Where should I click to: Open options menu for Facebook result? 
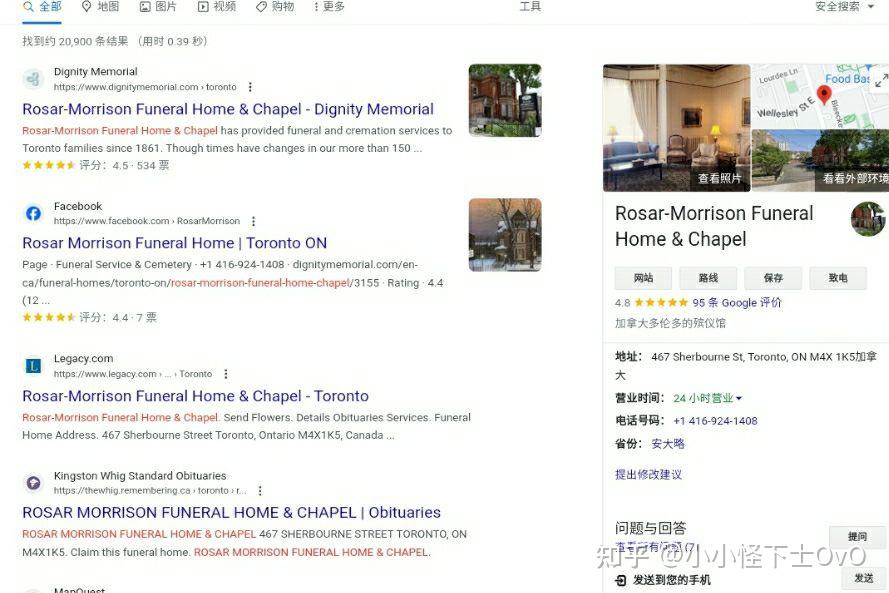point(253,221)
